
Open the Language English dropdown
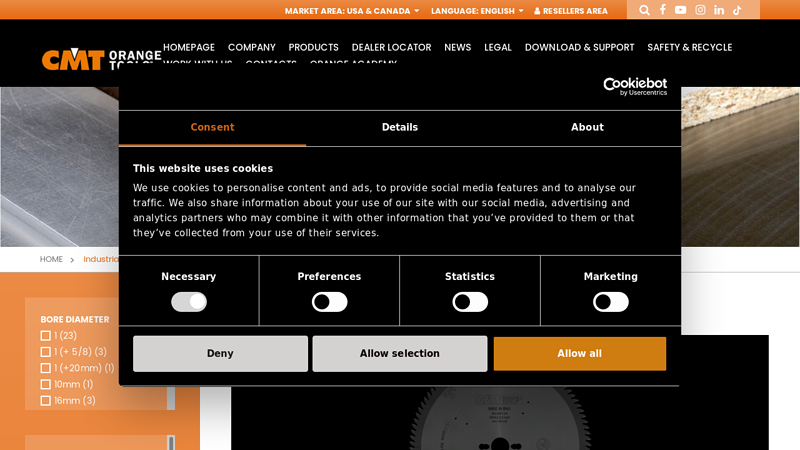[477, 11]
